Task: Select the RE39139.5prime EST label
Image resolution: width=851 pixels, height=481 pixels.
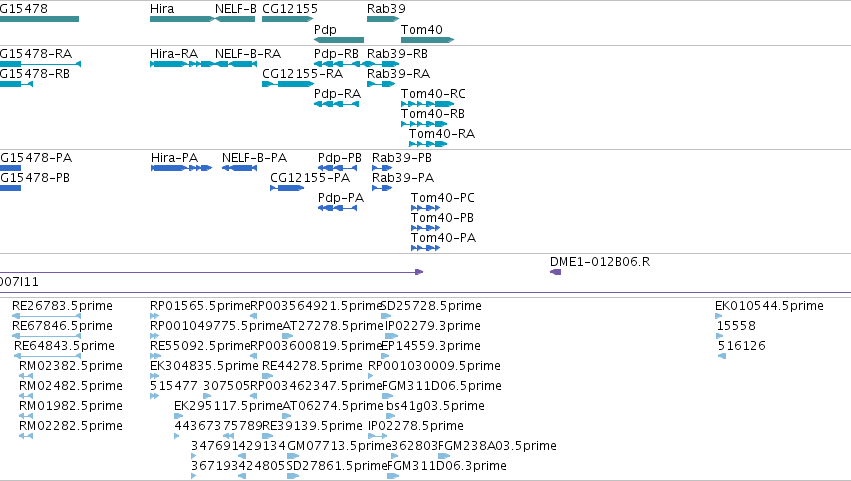Action: coord(312,427)
